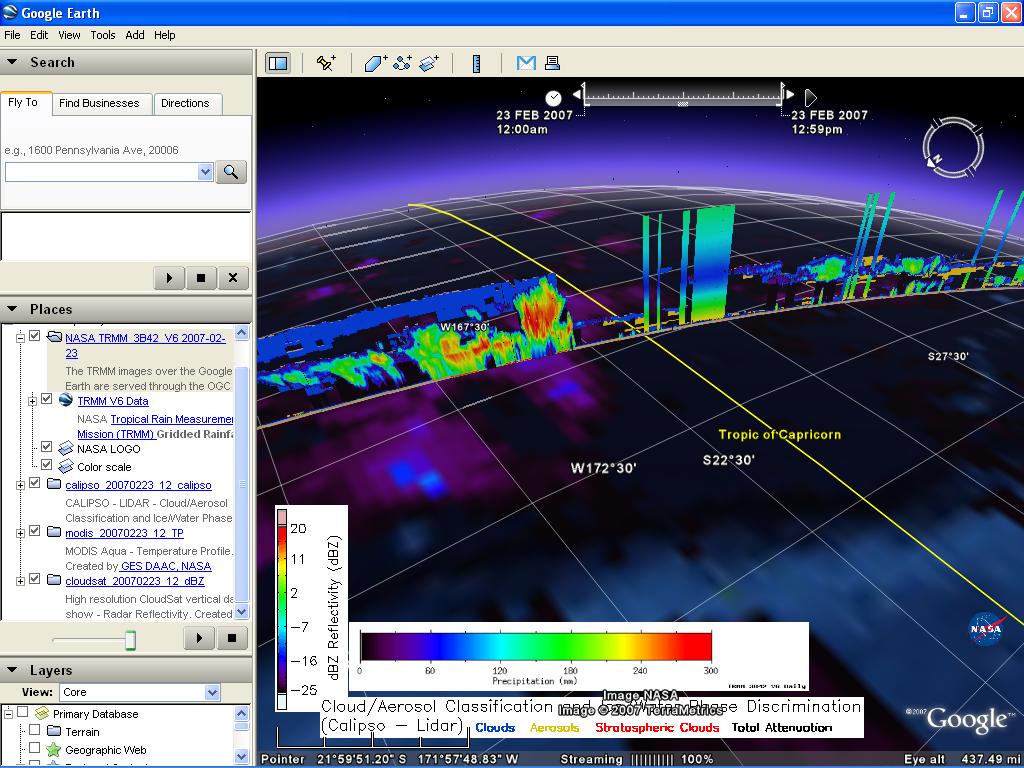Expand the TRMM V6 Data node
This screenshot has width=1024, height=768.
coord(32,401)
